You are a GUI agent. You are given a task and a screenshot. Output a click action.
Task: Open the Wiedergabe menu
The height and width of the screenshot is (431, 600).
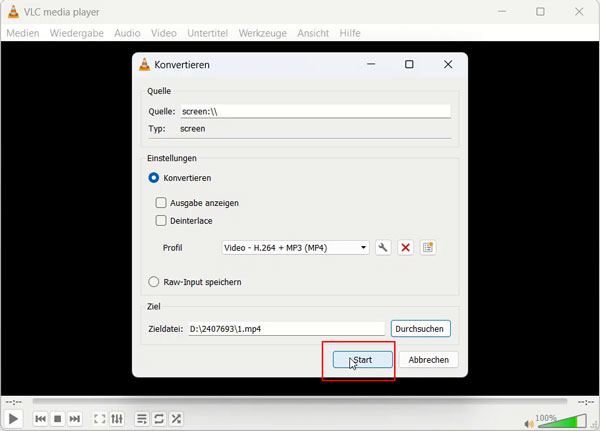point(77,33)
